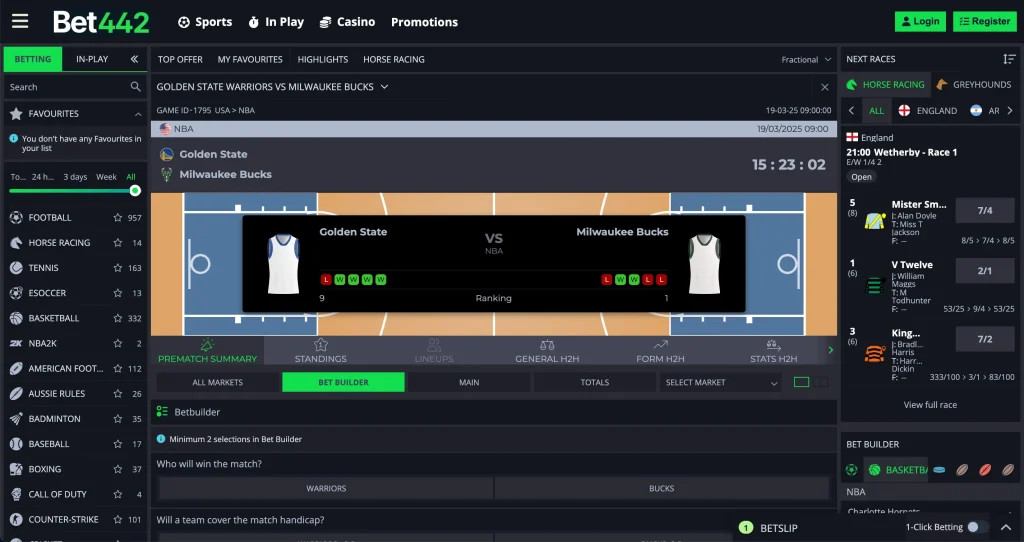The height and width of the screenshot is (542, 1024).
Task: Select football icon in Bet Builder widget
Action: click(x=852, y=470)
